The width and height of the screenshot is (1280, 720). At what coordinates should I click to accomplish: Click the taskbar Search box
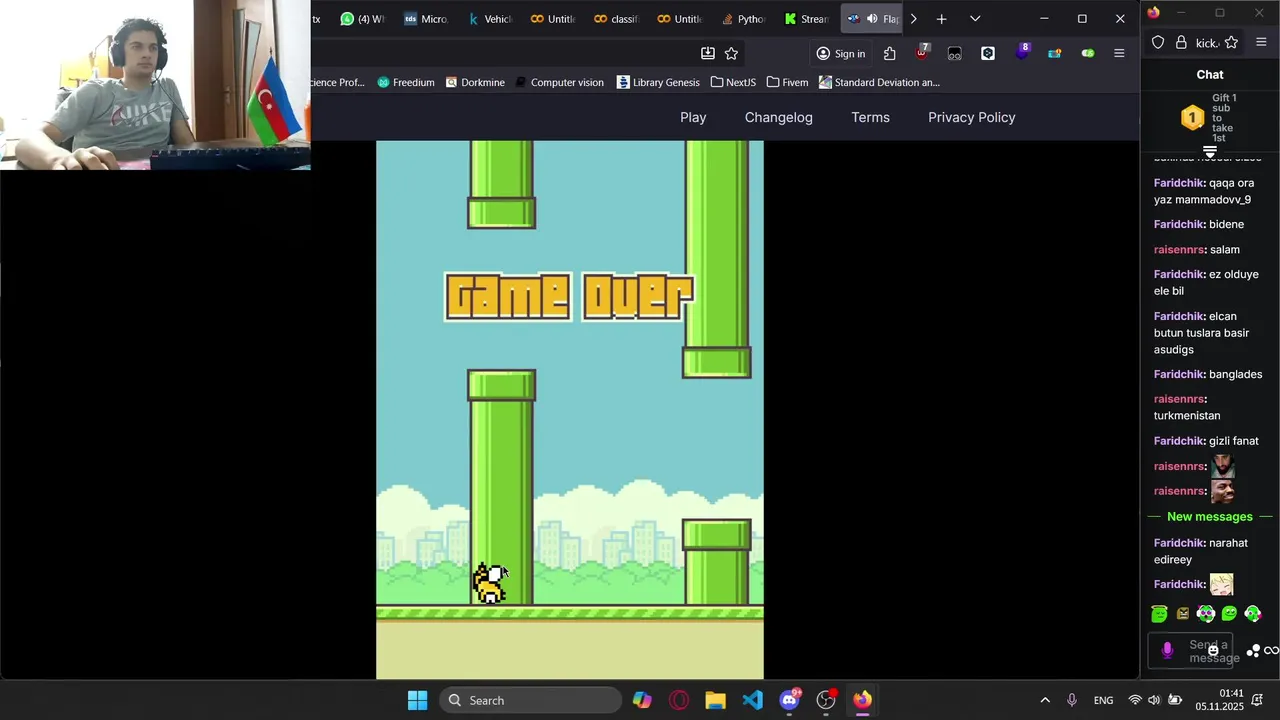(530, 700)
